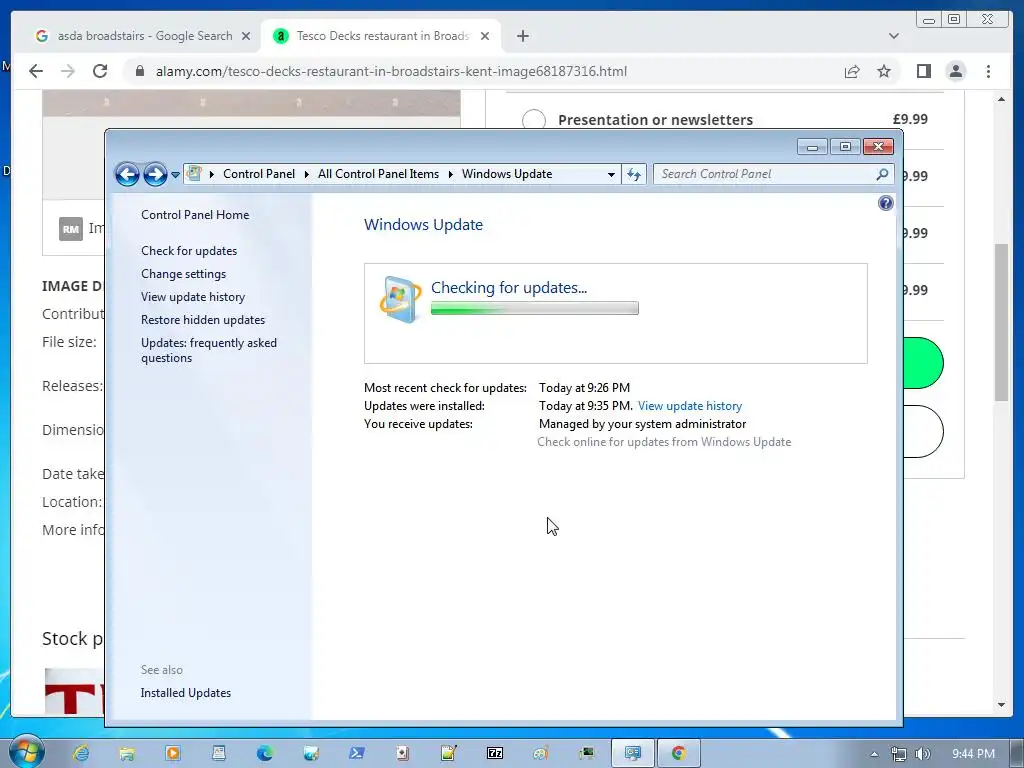Expand the arrow after All Control Panel Items
1024x768 pixels.
point(451,174)
